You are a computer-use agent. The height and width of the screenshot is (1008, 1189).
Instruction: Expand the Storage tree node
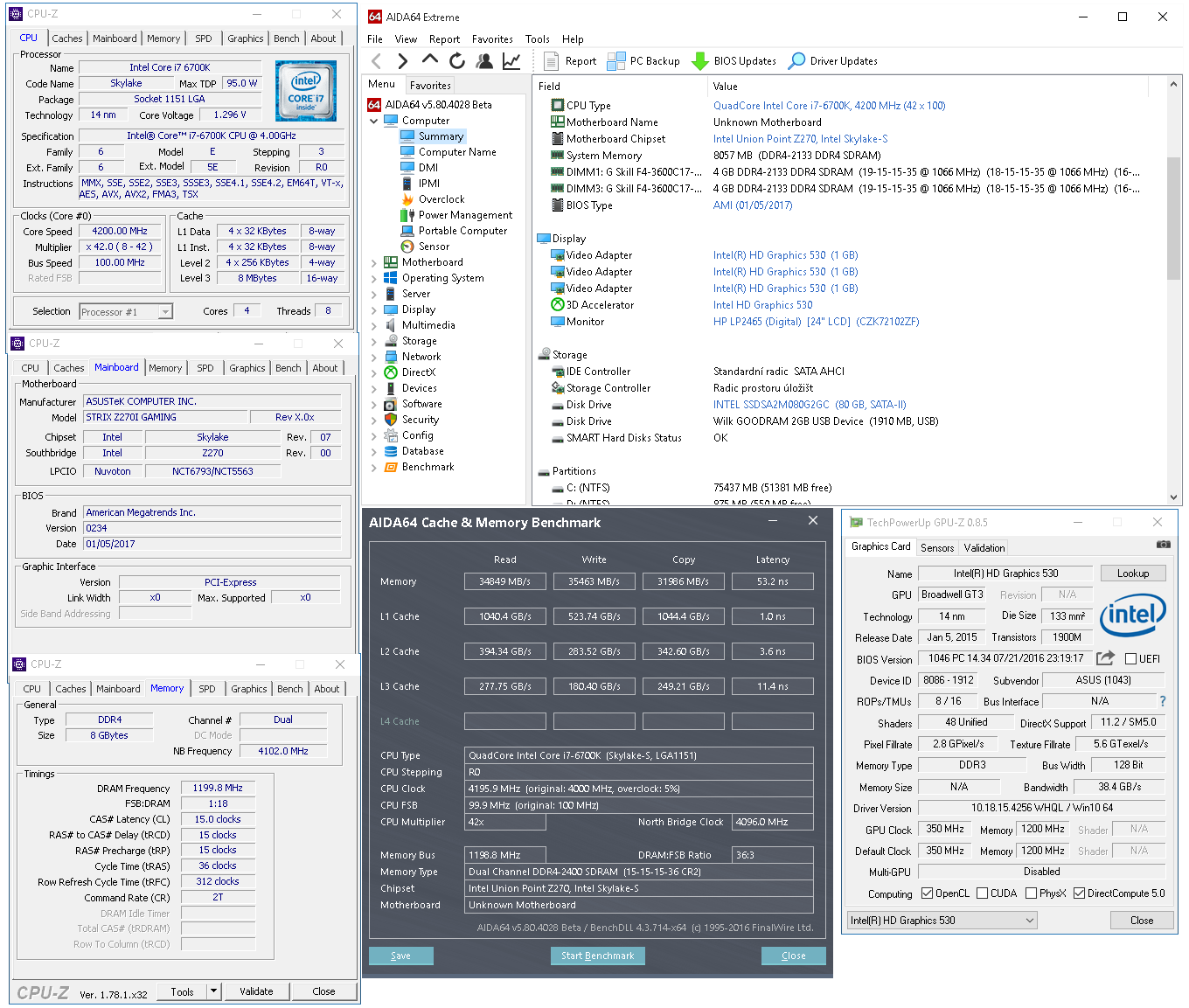(x=374, y=341)
